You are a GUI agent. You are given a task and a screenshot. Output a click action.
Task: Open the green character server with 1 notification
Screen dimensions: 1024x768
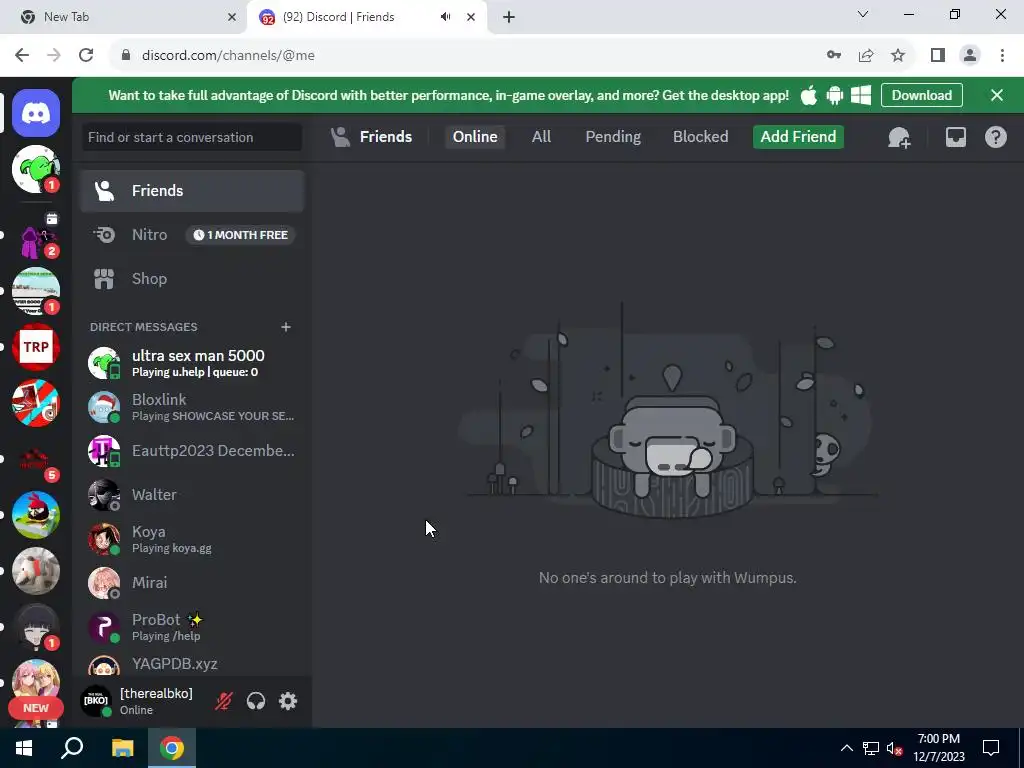[36, 169]
